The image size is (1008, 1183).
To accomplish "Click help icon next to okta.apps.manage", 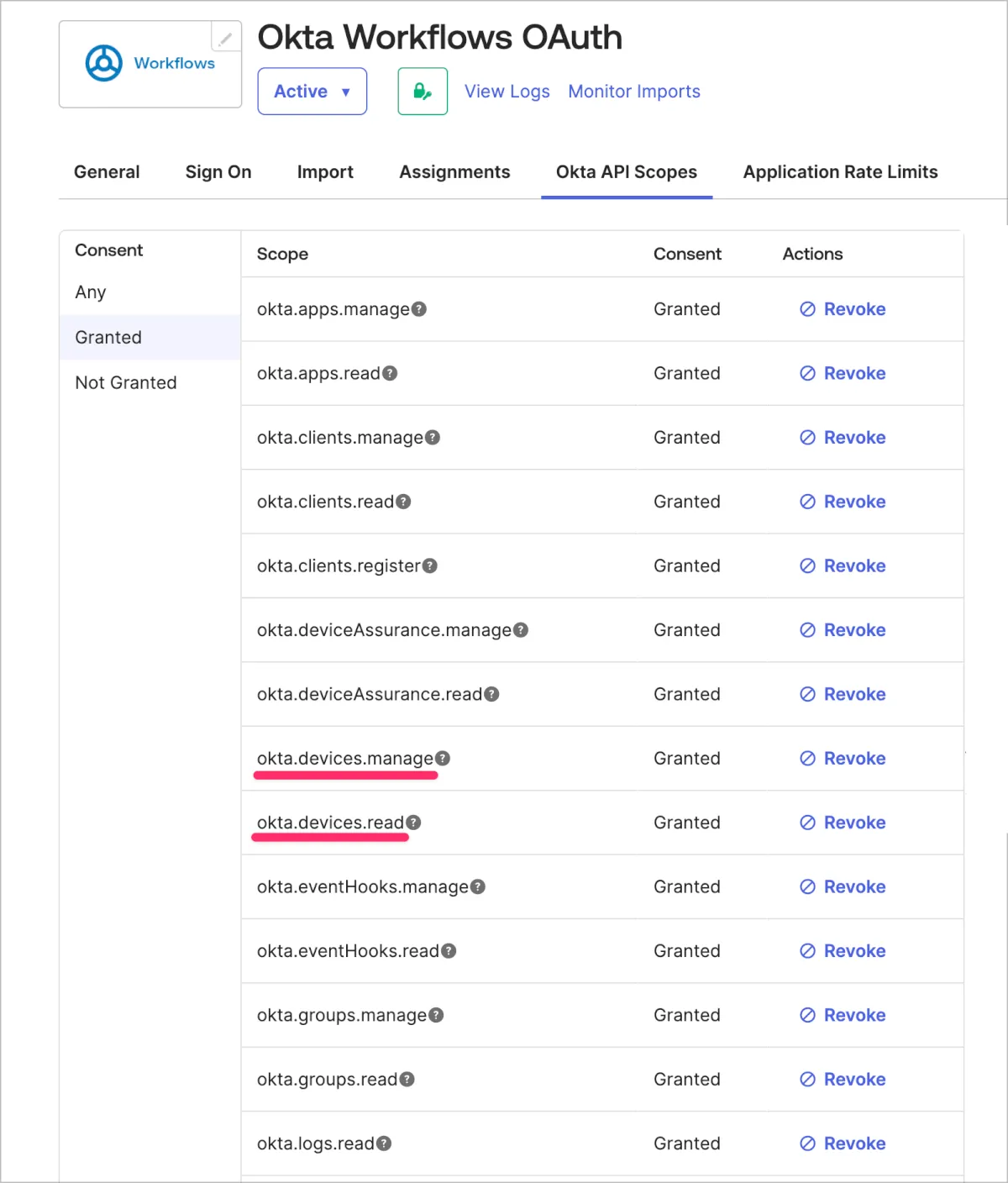I will tap(419, 309).
